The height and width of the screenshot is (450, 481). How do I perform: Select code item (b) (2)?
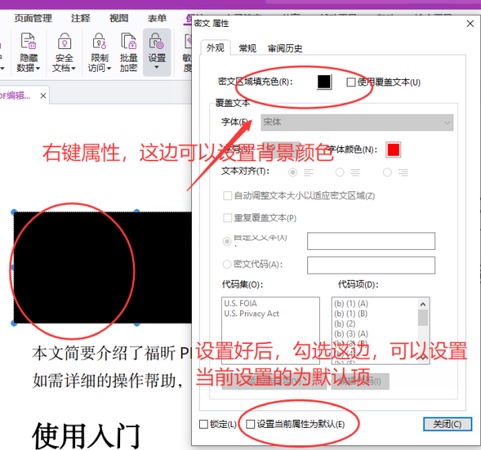point(345,324)
